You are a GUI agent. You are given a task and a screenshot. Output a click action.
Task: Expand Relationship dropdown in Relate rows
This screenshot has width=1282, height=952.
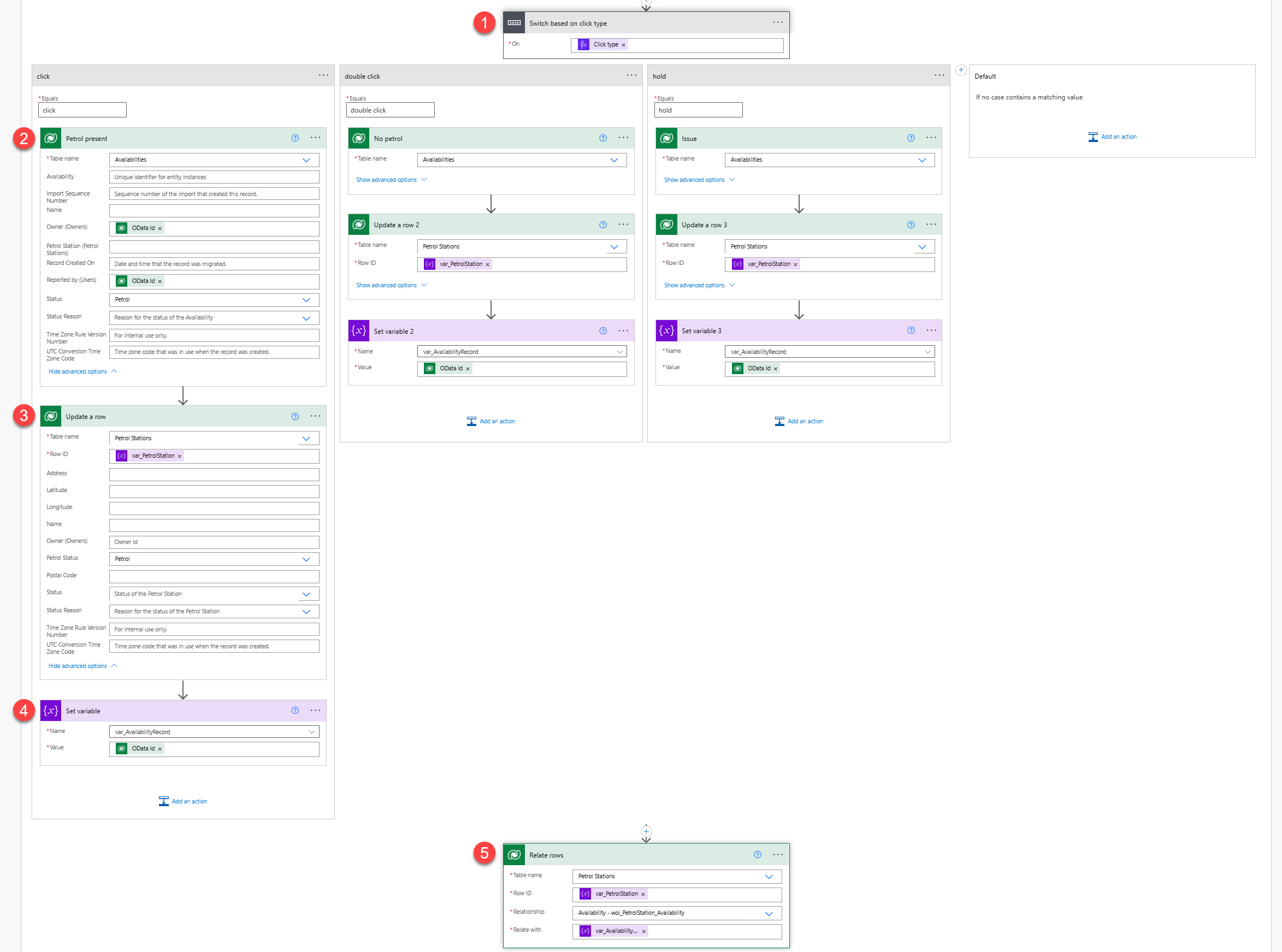(768, 913)
